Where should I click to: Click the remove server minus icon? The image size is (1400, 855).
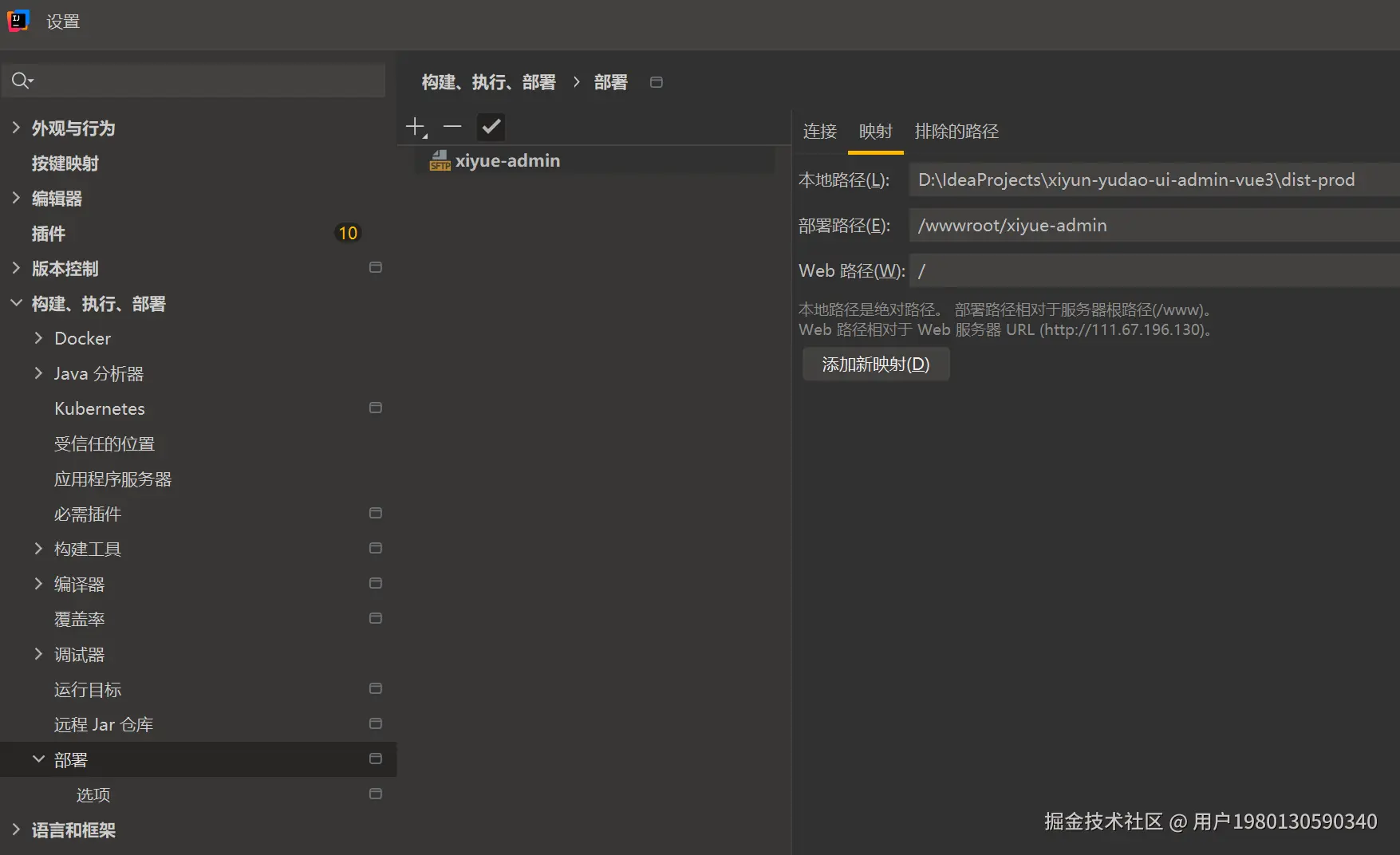point(452,126)
